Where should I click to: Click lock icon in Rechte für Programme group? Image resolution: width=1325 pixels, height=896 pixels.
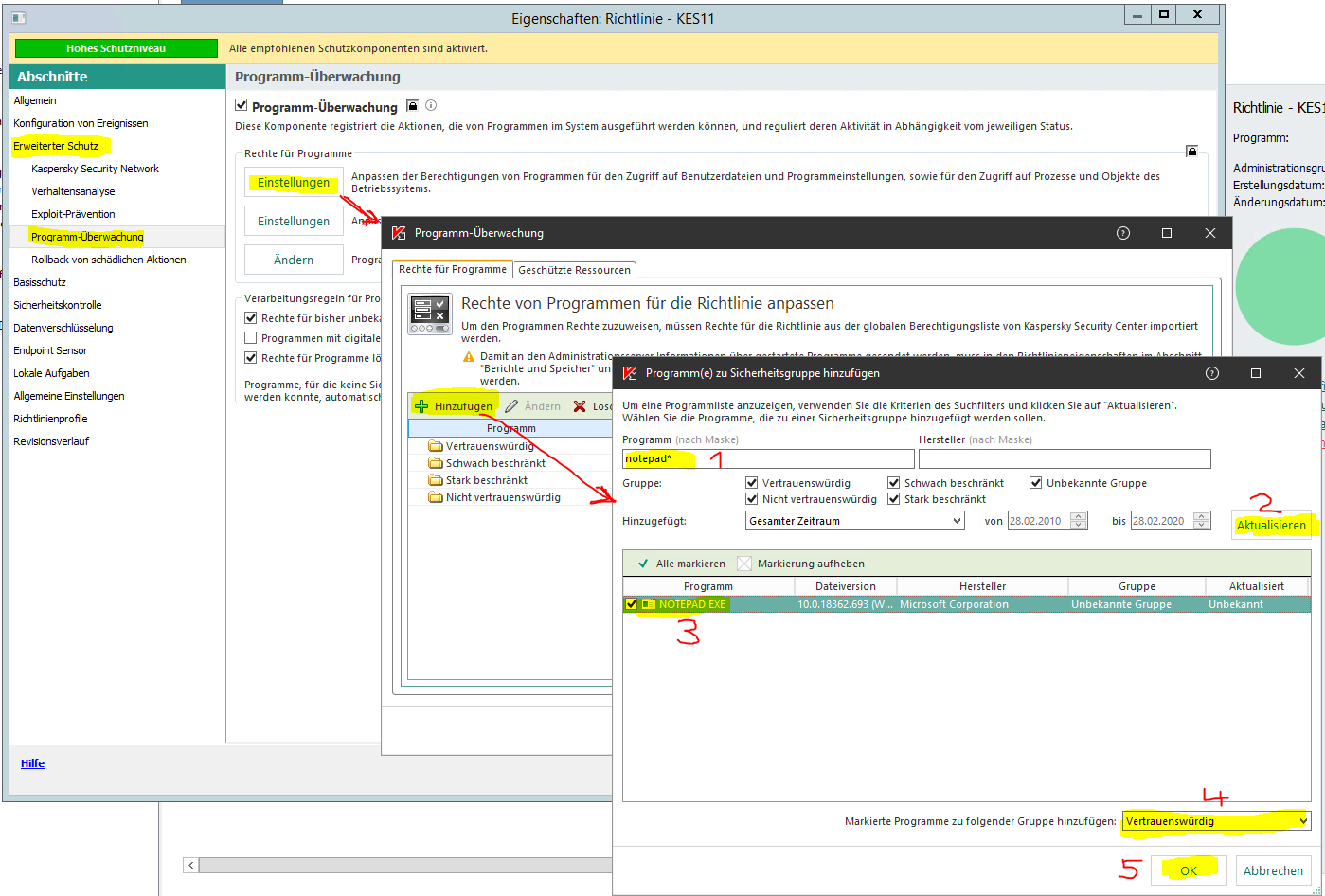point(1191,151)
